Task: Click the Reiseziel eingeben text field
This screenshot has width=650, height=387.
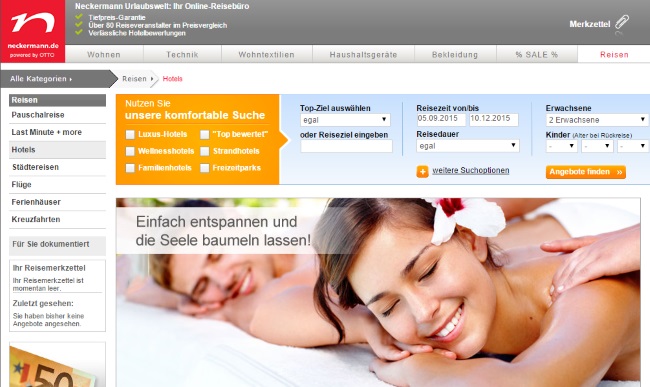Action: pyautogui.click(x=346, y=146)
